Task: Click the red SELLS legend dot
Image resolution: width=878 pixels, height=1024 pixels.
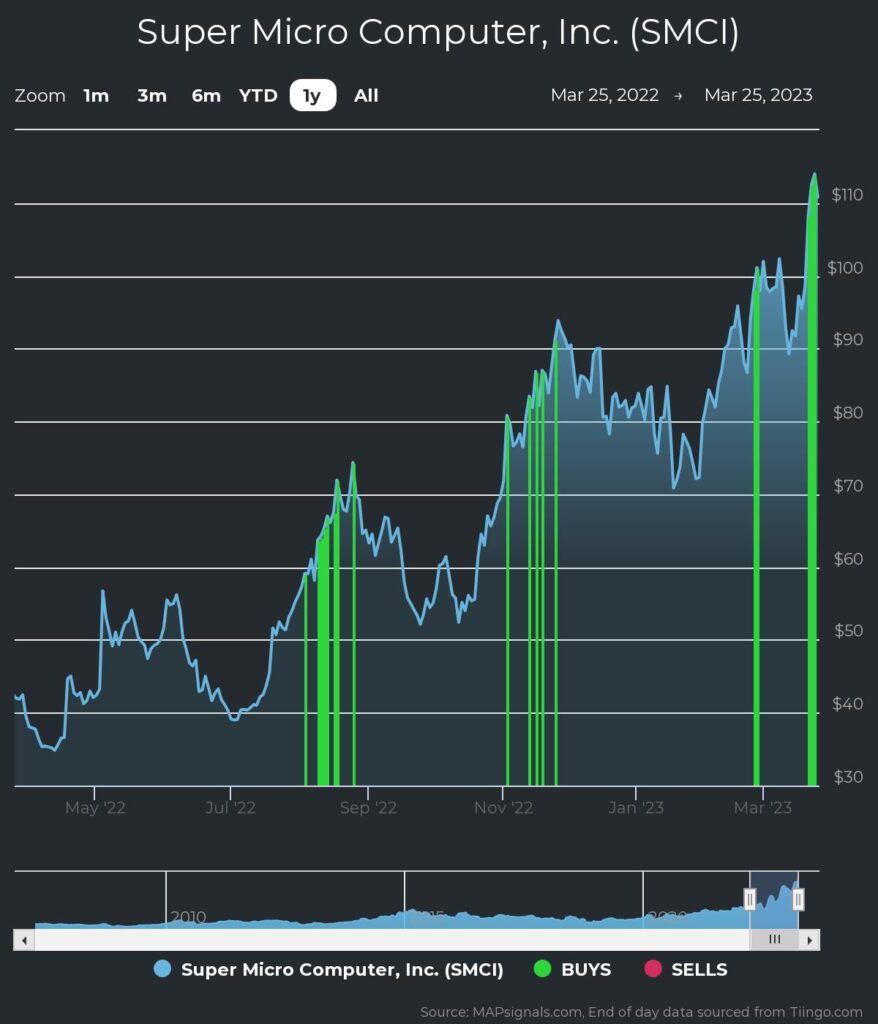Action: tap(653, 969)
